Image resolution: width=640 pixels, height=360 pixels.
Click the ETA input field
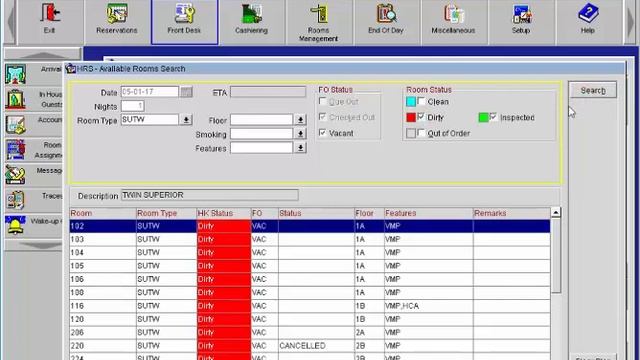(268, 92)
